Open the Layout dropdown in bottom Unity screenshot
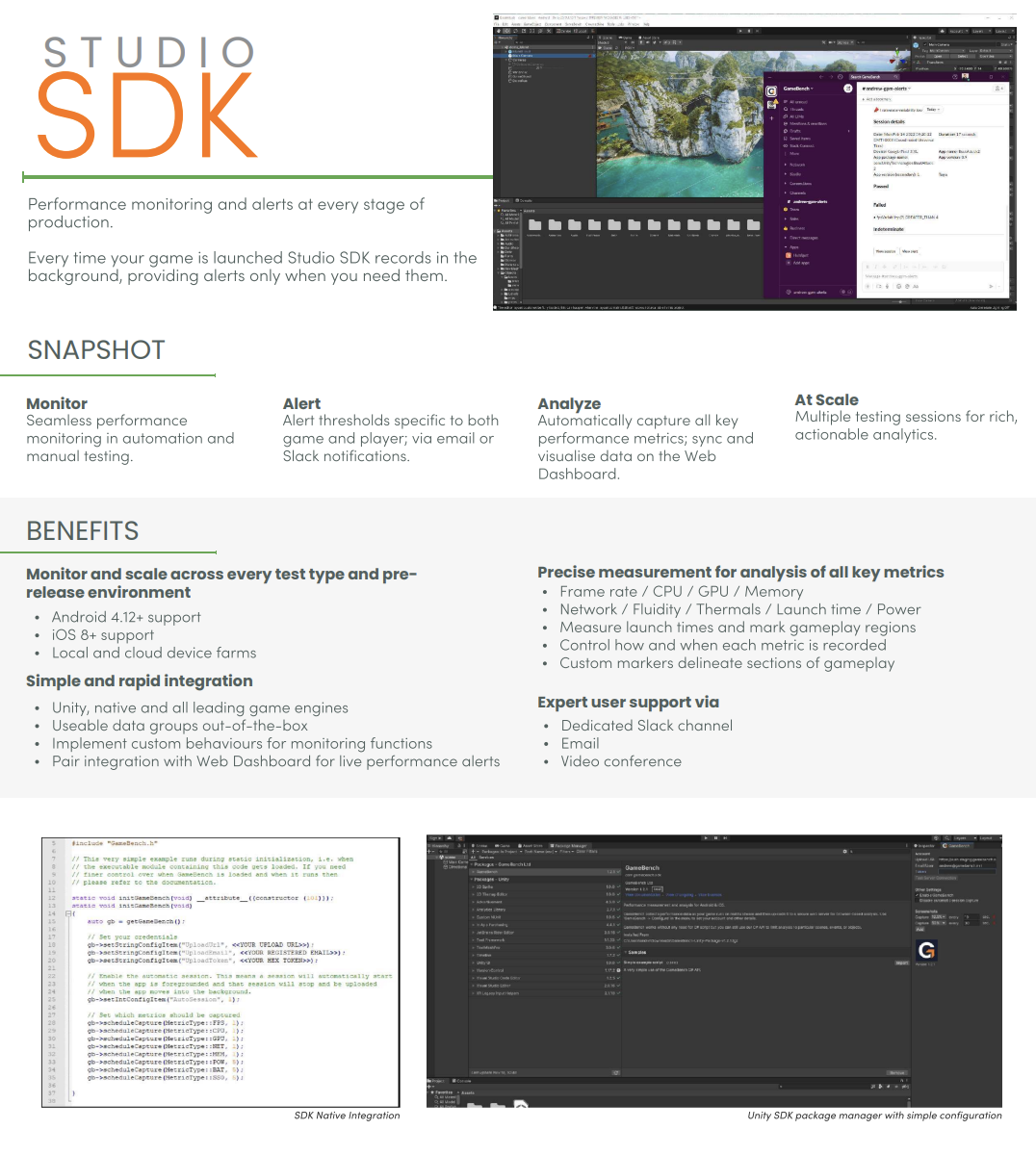Viewport: 1036px width, 1155px height. (988, 838)
